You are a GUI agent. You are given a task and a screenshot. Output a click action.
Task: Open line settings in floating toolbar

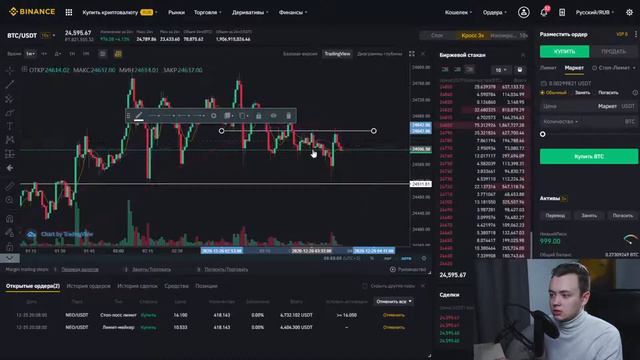(x=213, y=116)
